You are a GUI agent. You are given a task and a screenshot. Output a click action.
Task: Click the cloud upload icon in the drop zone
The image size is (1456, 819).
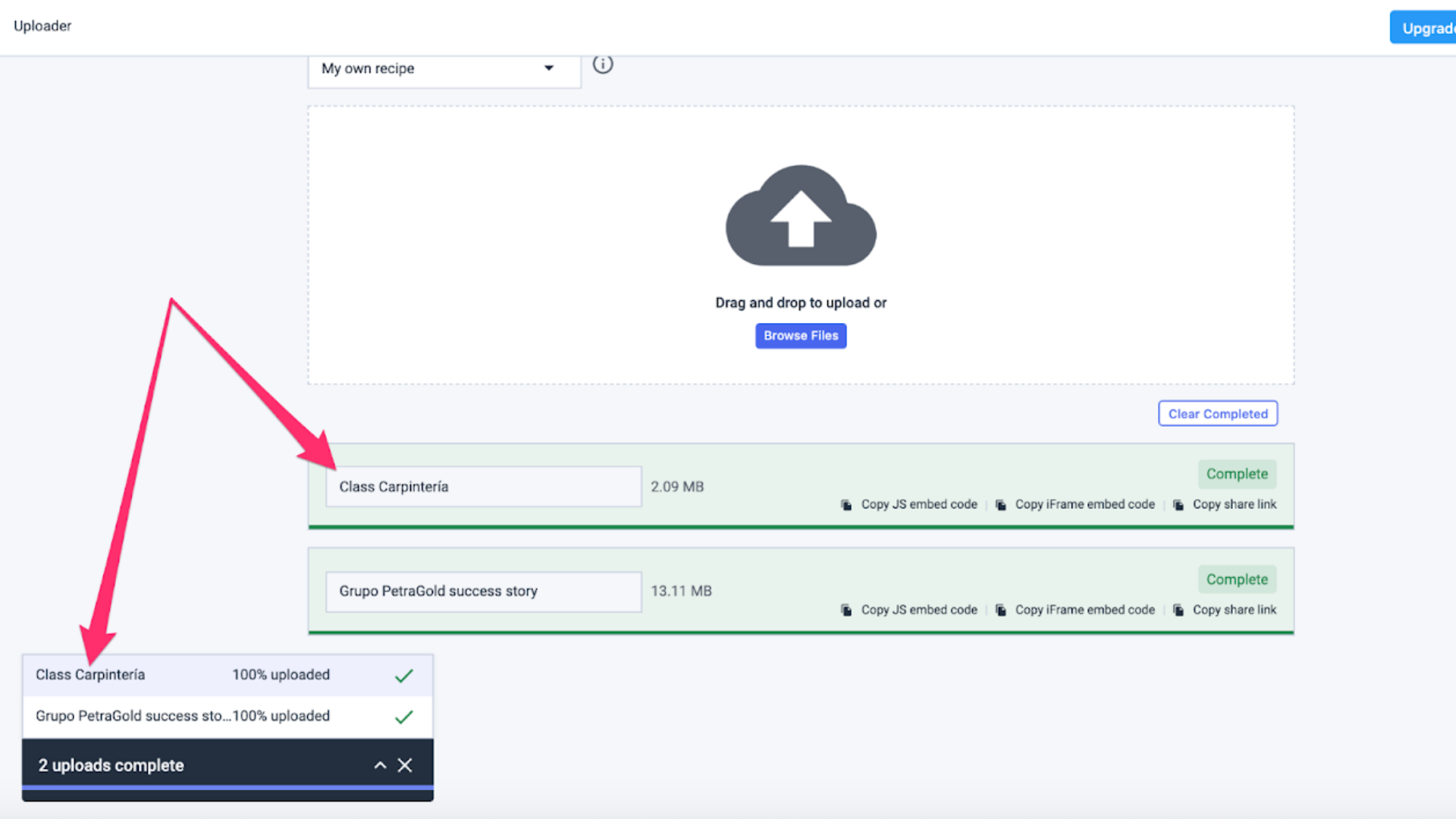(x=801, y=216)
